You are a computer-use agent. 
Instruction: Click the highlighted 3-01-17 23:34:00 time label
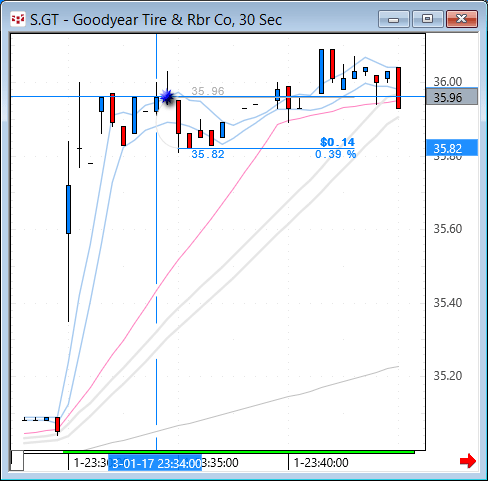coord(155,463)
